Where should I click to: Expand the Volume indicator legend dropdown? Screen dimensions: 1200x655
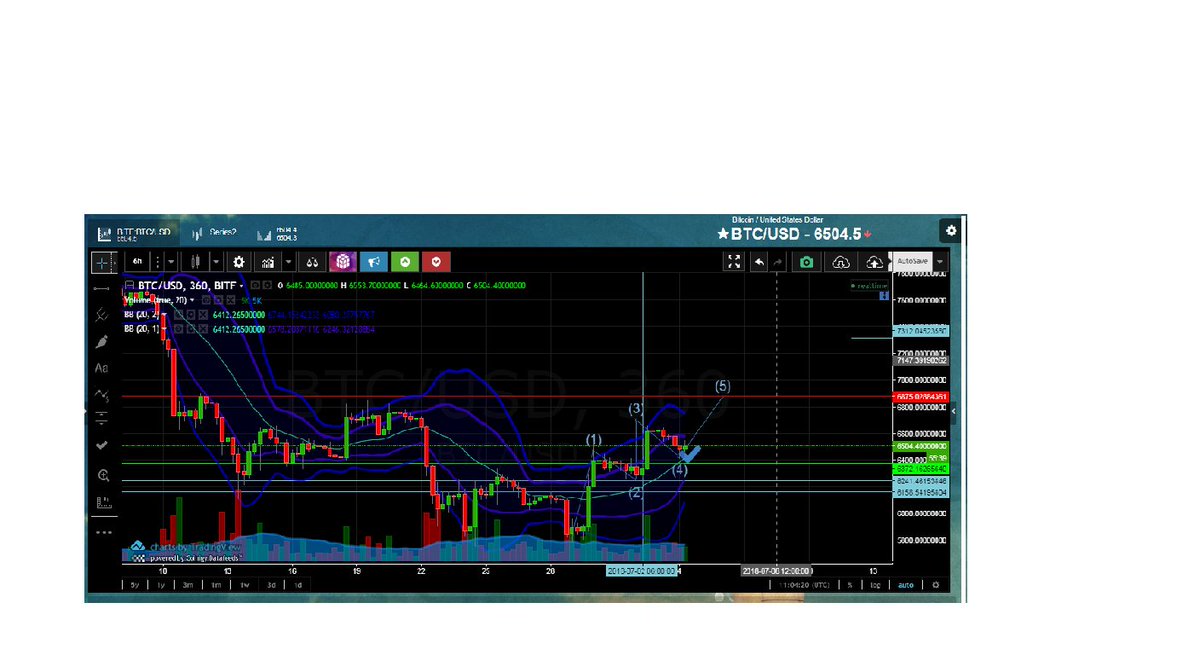tap(192, 300)
